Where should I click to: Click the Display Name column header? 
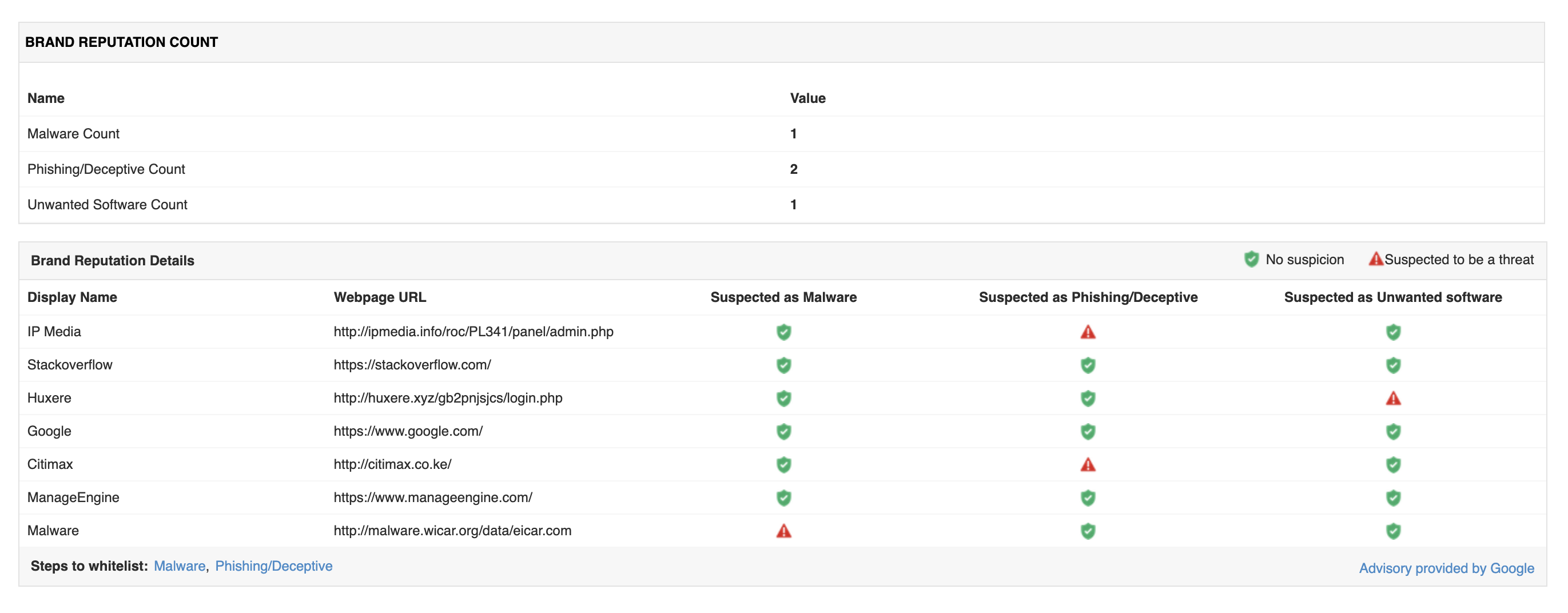click(x=73, y=297)
